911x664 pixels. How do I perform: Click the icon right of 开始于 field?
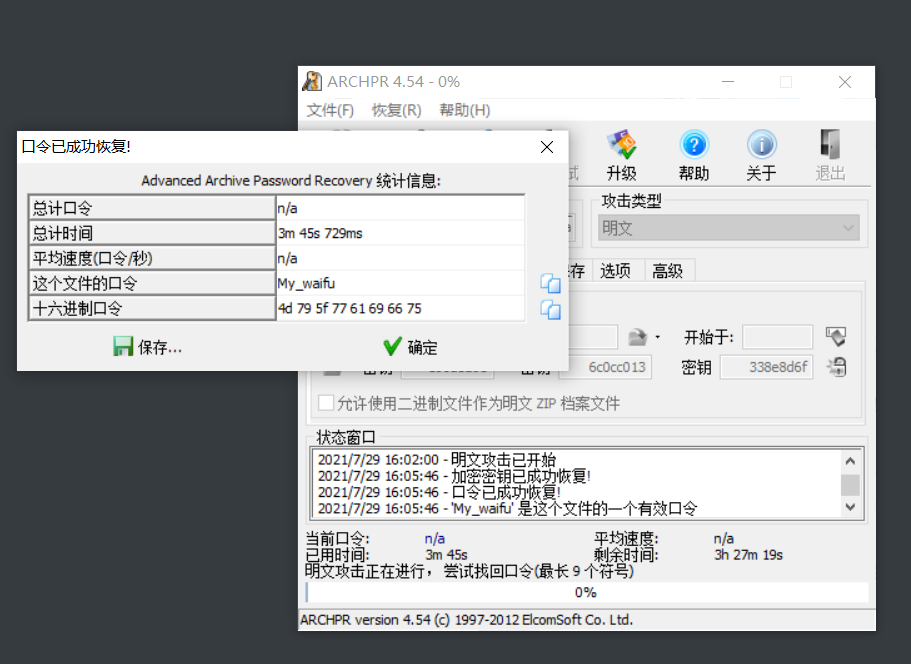(836, 336)
